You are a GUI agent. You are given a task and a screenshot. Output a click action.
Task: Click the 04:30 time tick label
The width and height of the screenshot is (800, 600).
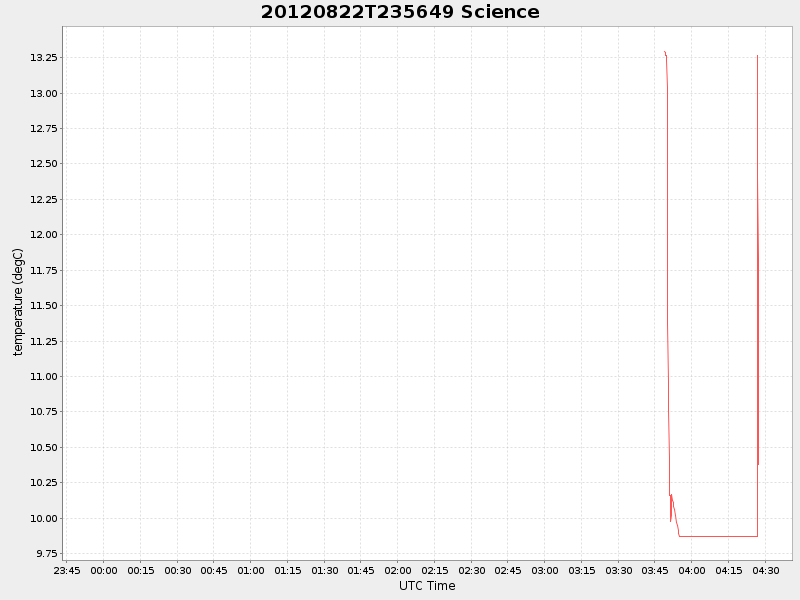(x=765, y=570)
